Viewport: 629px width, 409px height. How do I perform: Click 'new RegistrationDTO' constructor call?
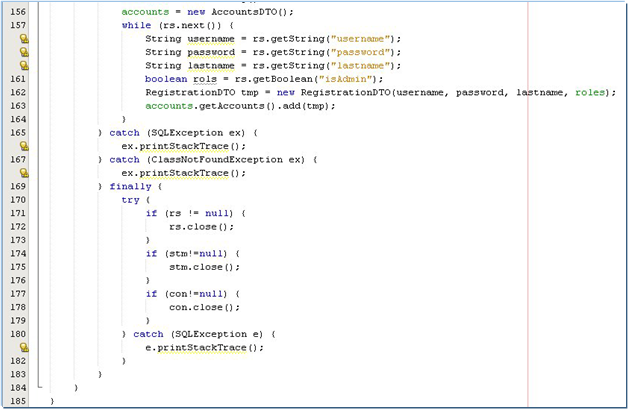[x=334, y=92]
